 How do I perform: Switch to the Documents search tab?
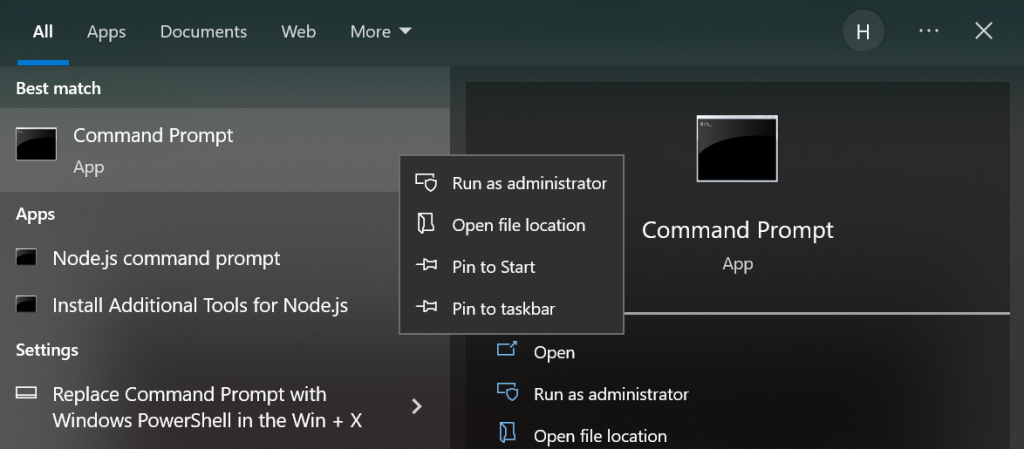coord(203,32)
